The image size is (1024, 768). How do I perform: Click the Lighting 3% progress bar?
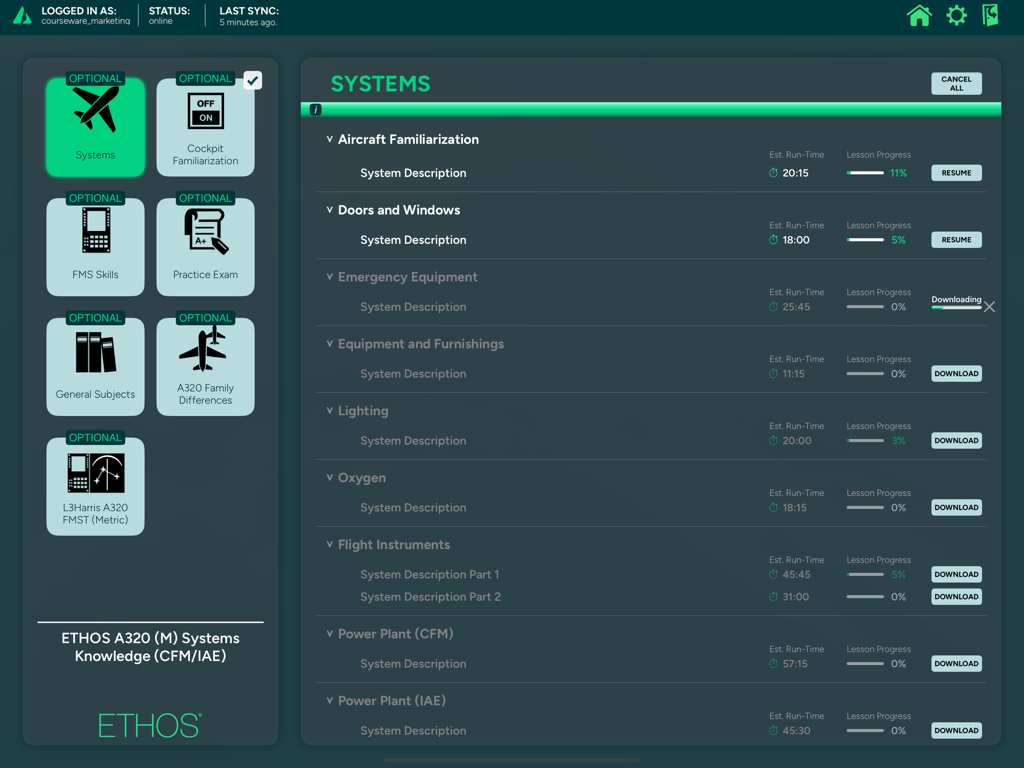(865, 441)
